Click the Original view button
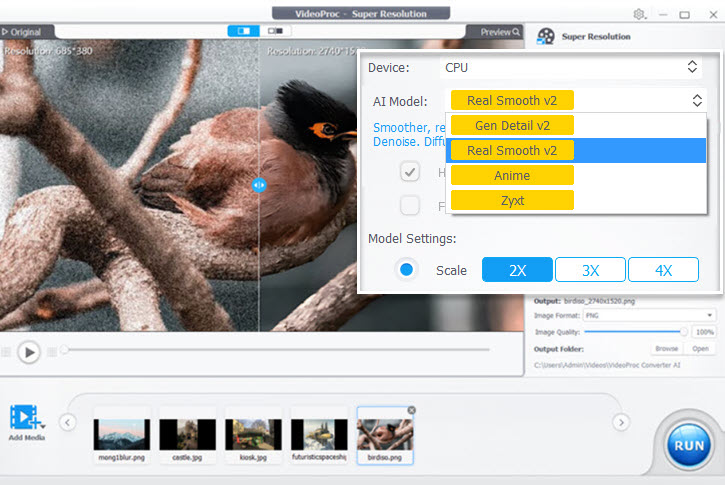This screenshot has height=485, width=725. (x=22, y=32)
